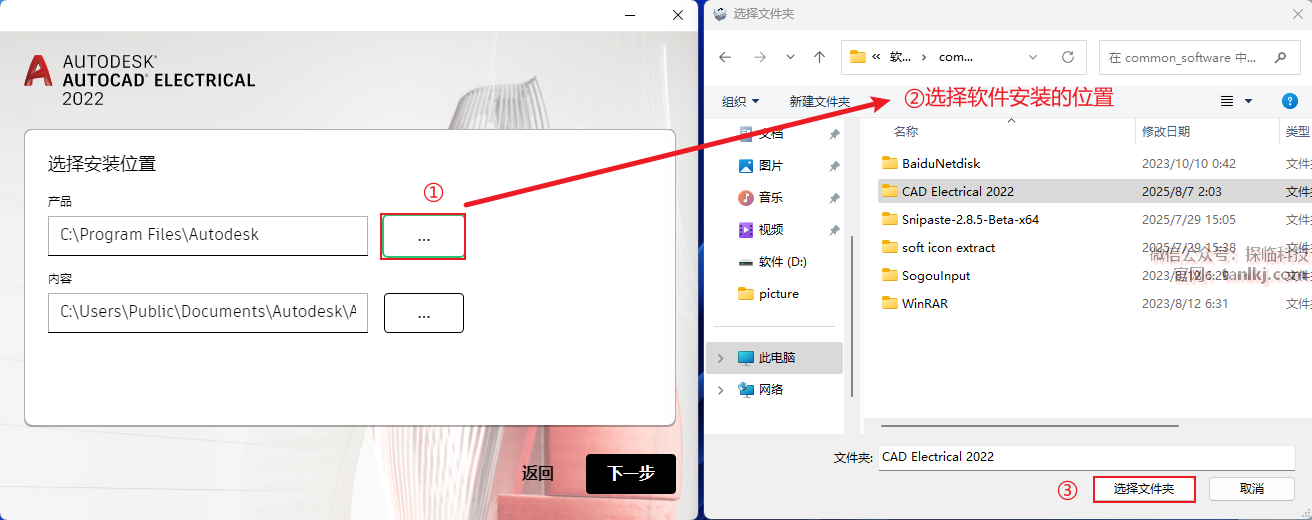The width and height of the screenshot is (1312, 520).
Task: Open 软件 (D:) drive in navigation pane
Action: pos(782,261)
